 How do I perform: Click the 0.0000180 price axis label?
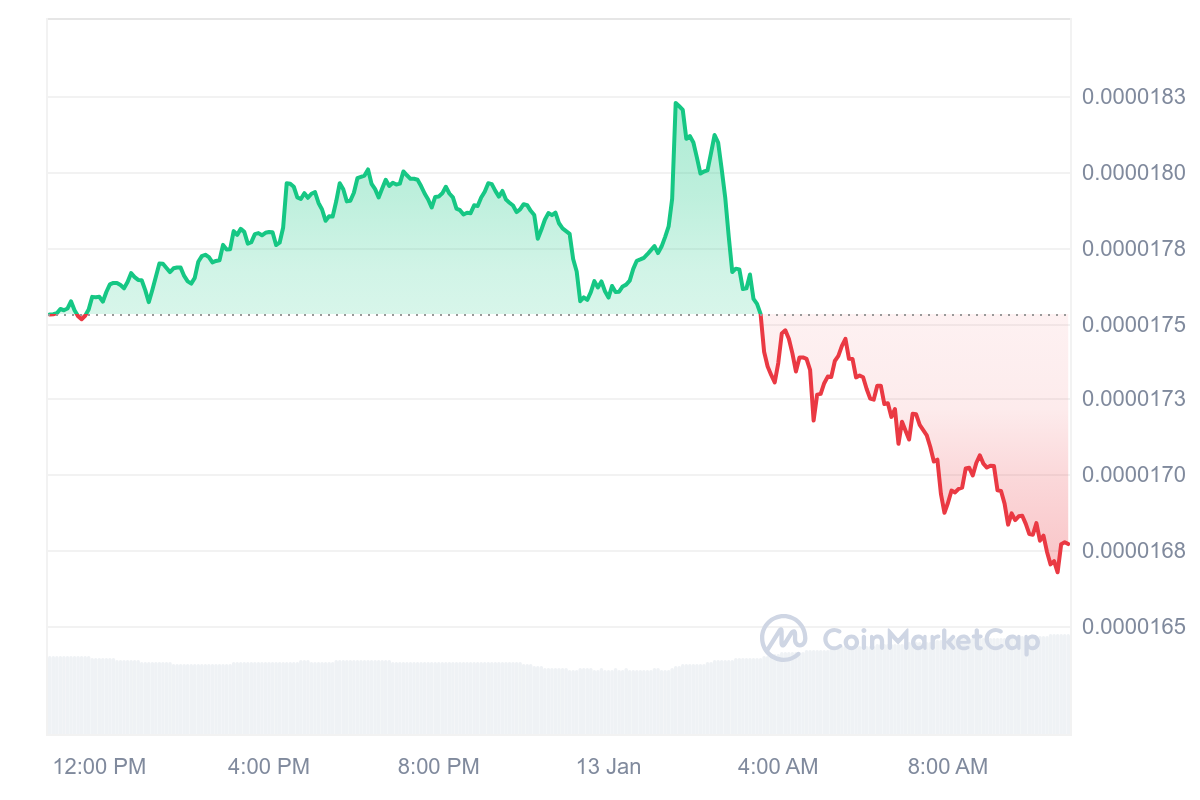(x=1133, y=173)
